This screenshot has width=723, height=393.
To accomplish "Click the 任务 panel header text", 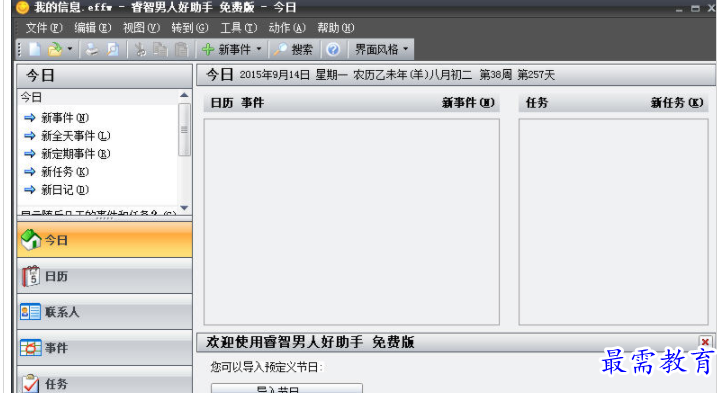I will [537, 103].
